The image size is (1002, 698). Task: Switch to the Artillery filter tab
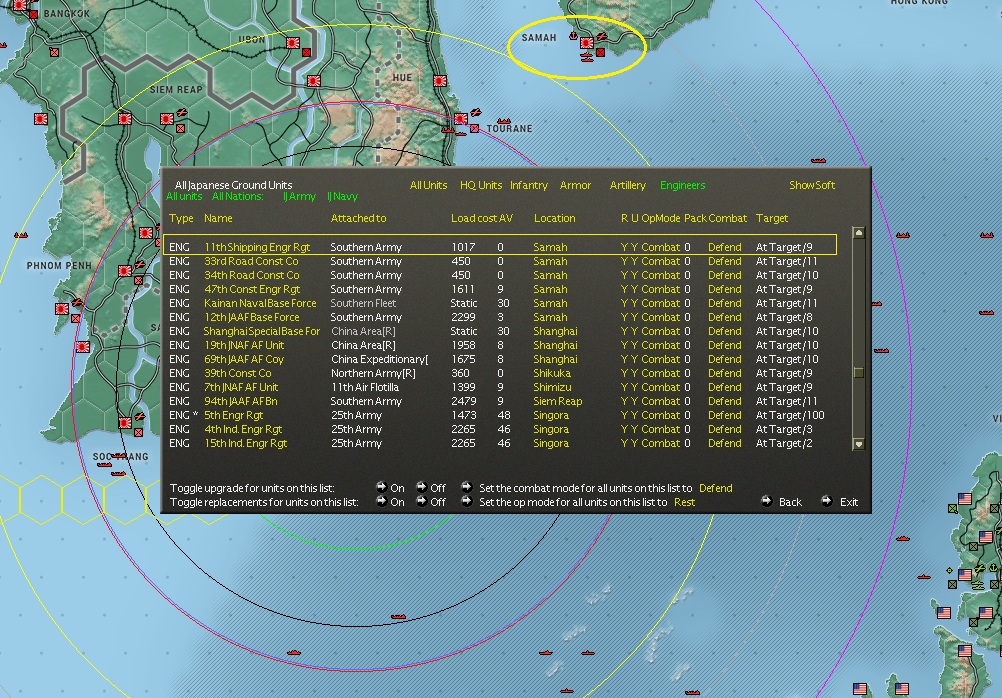(x=628, y=185)
